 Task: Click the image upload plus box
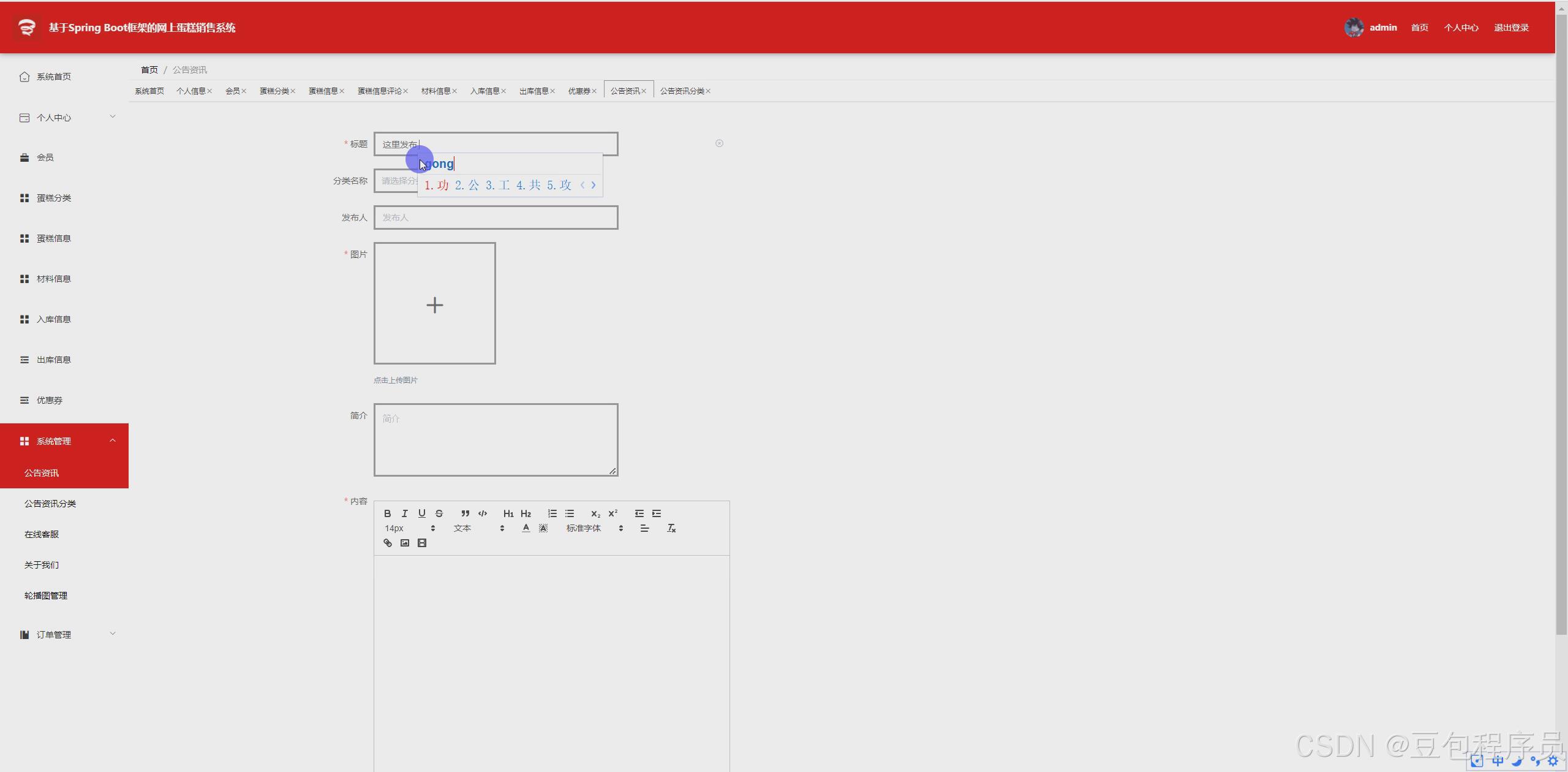point(434,303)
